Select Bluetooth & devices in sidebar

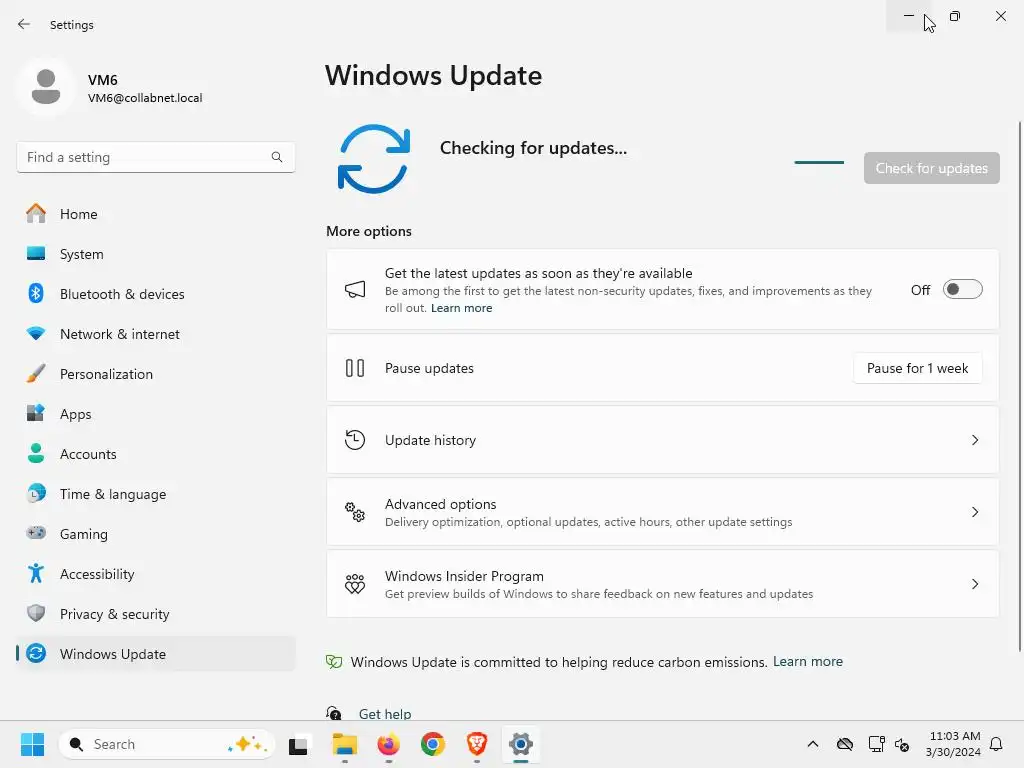(155, 294)
